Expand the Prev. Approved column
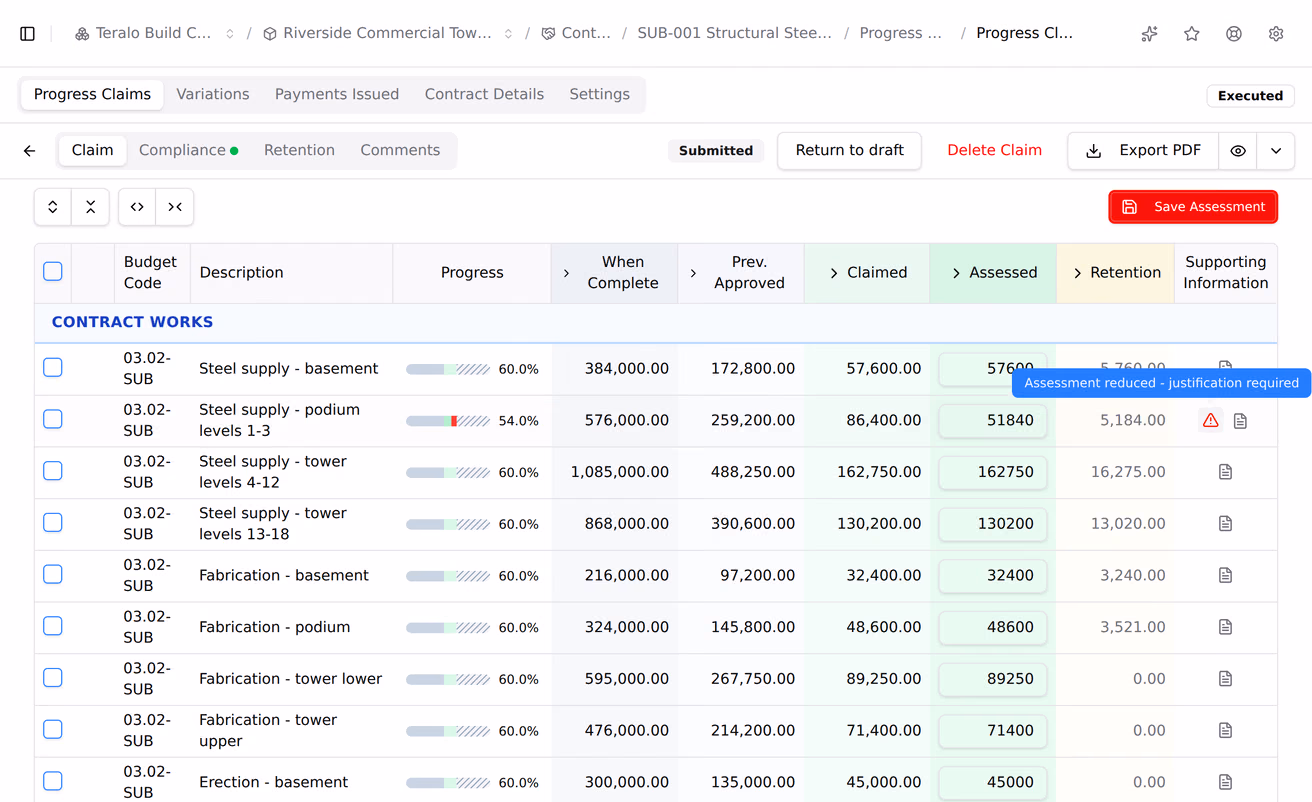This screenshot has height=802, width=1312. tap(693, 273)
